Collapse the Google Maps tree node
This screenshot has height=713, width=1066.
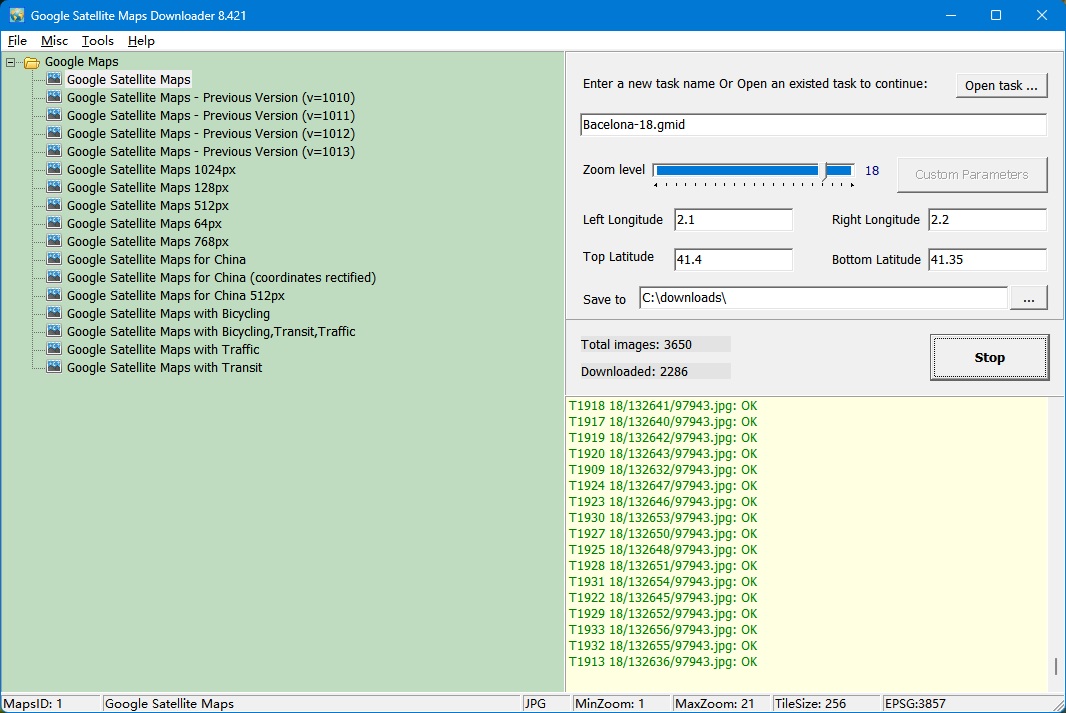pyautogui.click(x=10, y=62)
